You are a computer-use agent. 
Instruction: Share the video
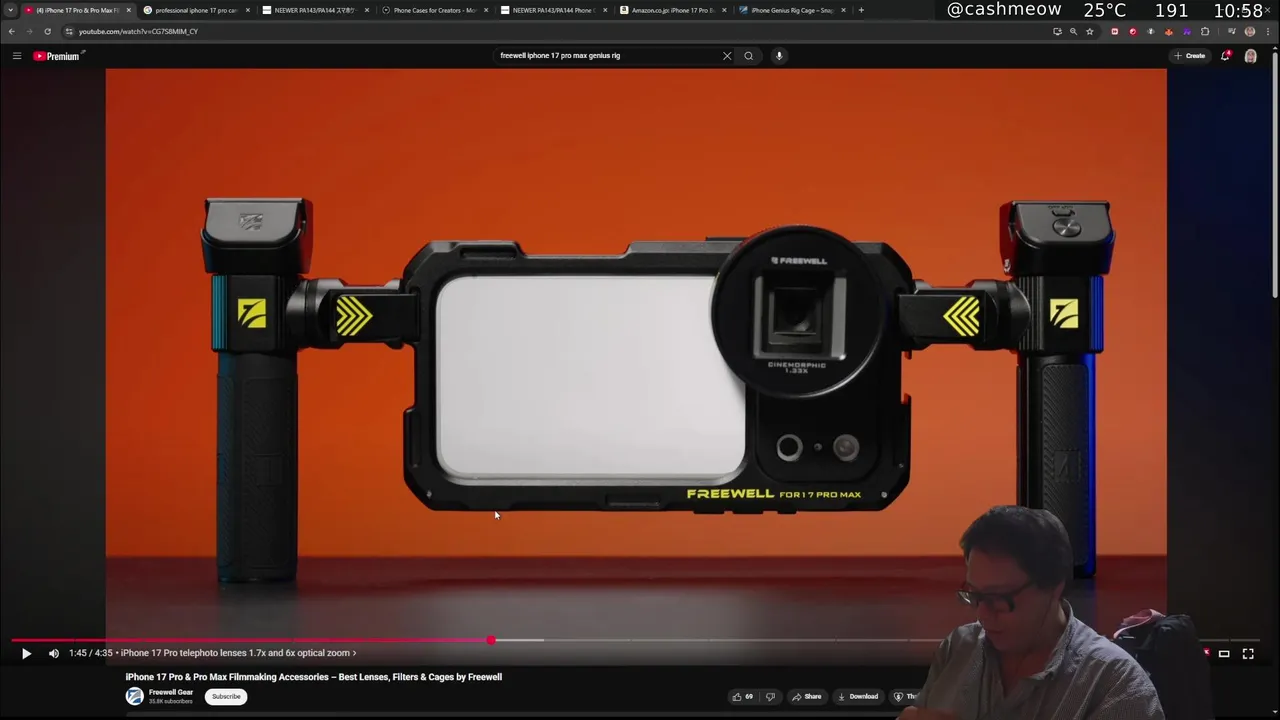(807, 696)
